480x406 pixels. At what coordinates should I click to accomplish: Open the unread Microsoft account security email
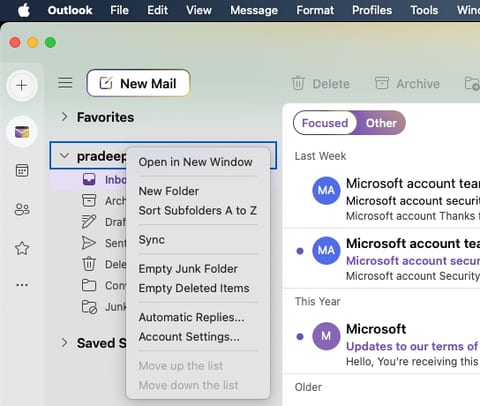(x=382, y=259)
